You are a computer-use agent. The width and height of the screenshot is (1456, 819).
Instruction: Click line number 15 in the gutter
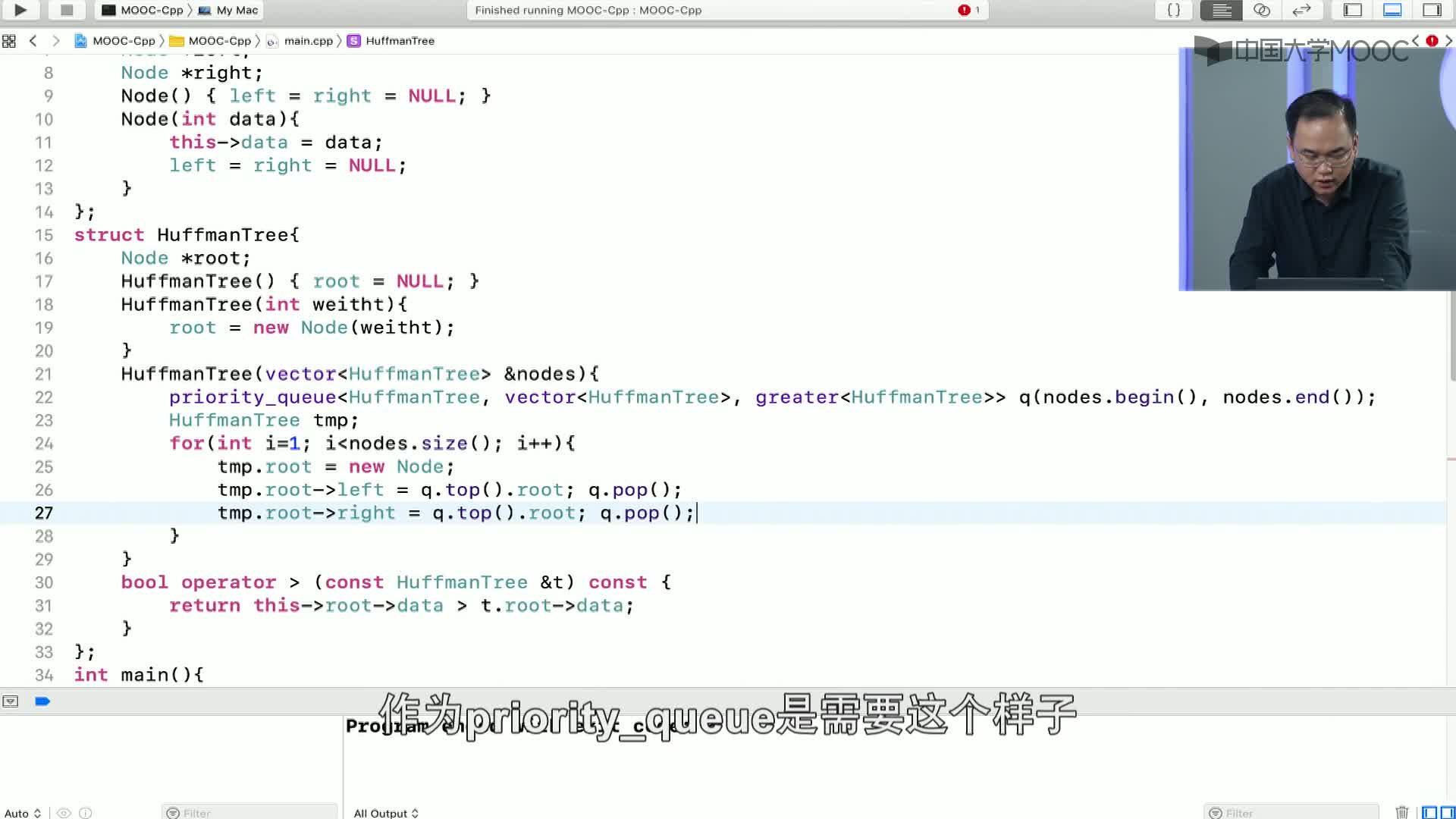44,235
